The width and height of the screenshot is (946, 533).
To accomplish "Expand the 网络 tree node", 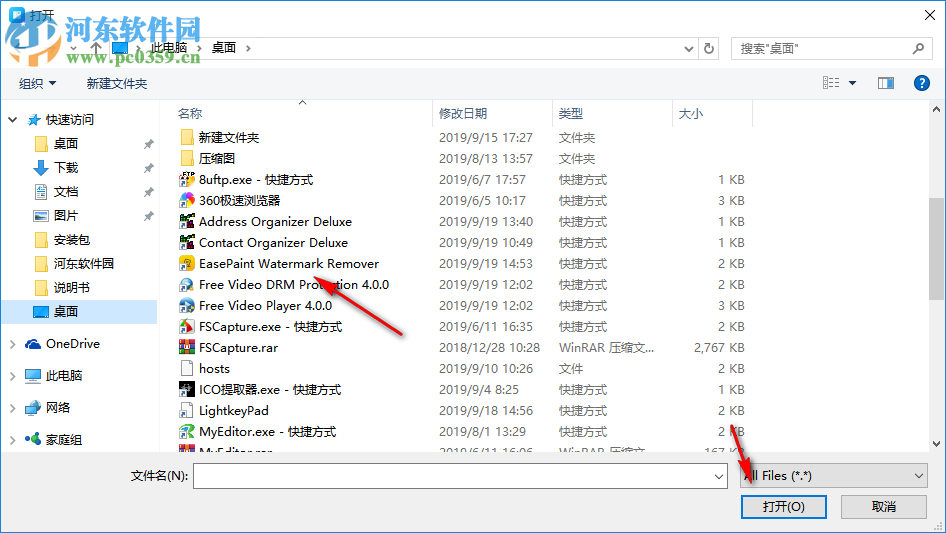I will click(13, 408).
